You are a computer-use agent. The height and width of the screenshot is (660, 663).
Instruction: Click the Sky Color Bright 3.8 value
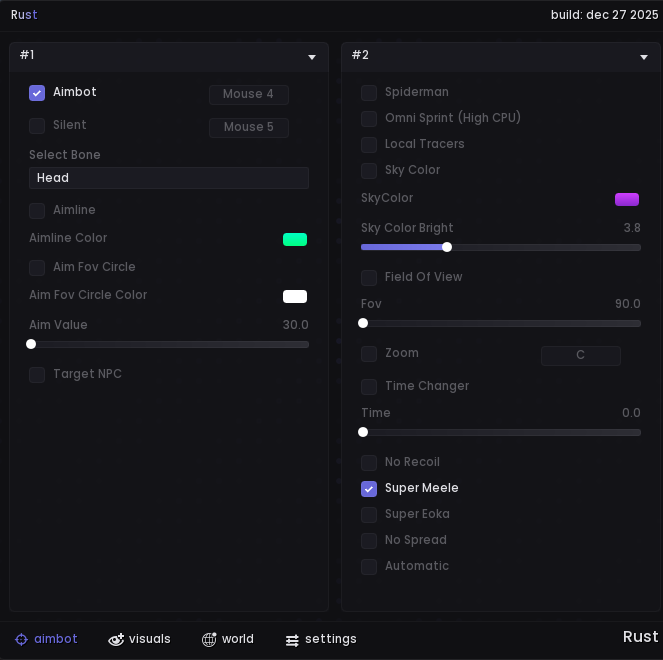(x=632, y=228)
